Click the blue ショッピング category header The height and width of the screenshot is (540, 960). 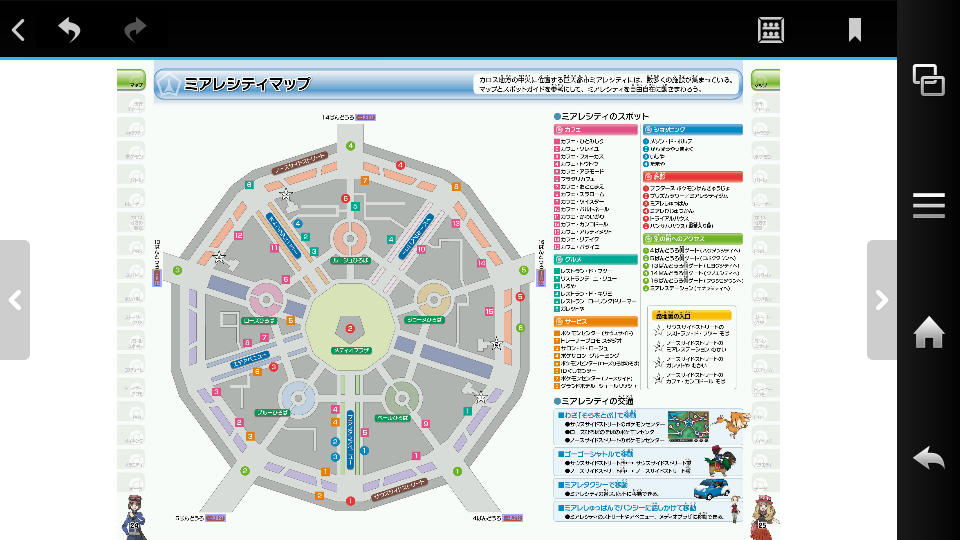point(692,130)
